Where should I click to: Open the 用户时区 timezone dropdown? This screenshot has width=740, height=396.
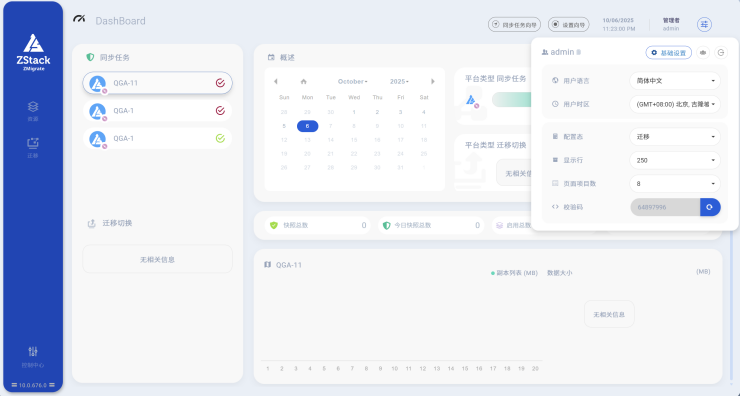coord(674,104)
